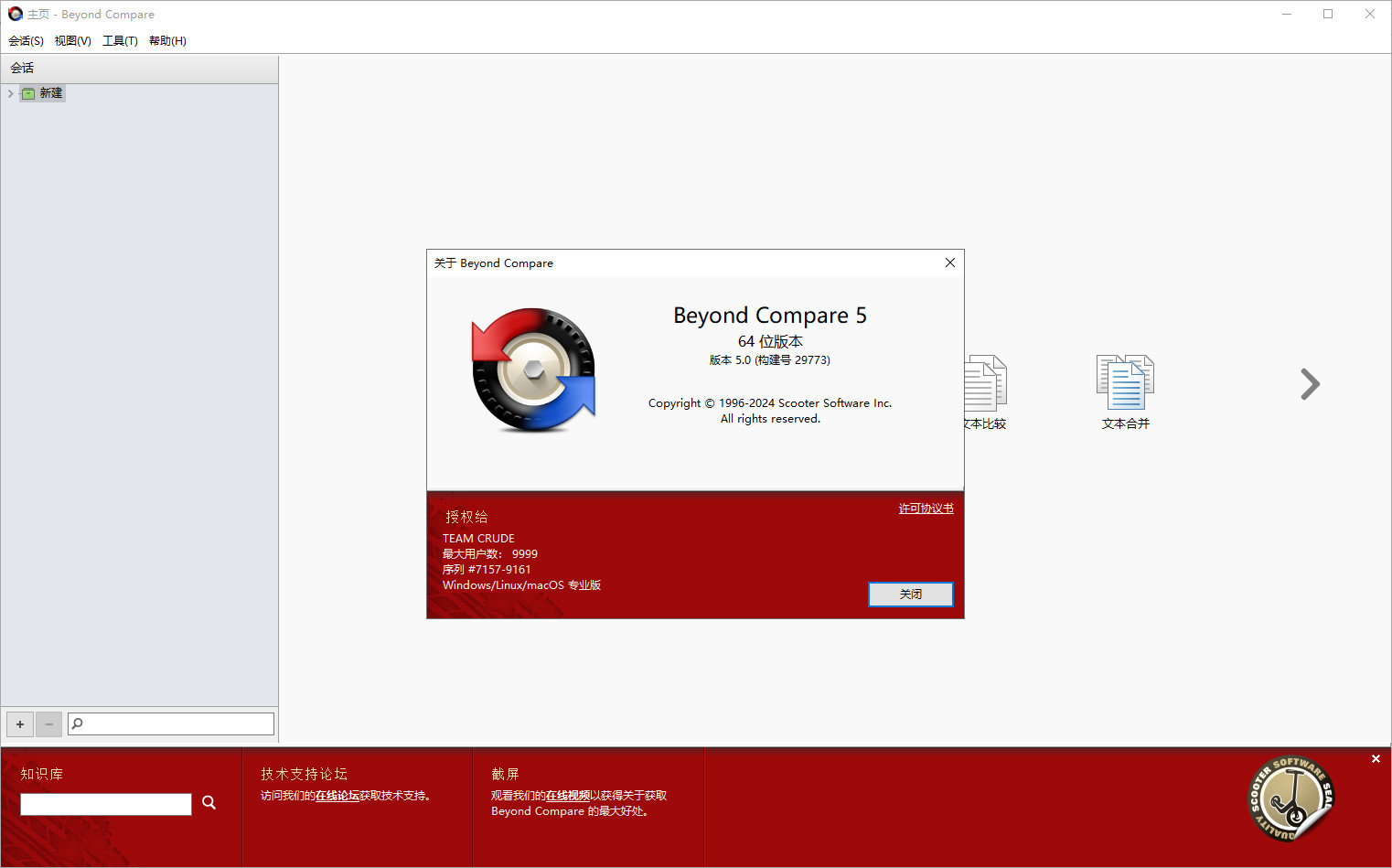Visit the 在线论坛 support forum link

coord(337,795)
